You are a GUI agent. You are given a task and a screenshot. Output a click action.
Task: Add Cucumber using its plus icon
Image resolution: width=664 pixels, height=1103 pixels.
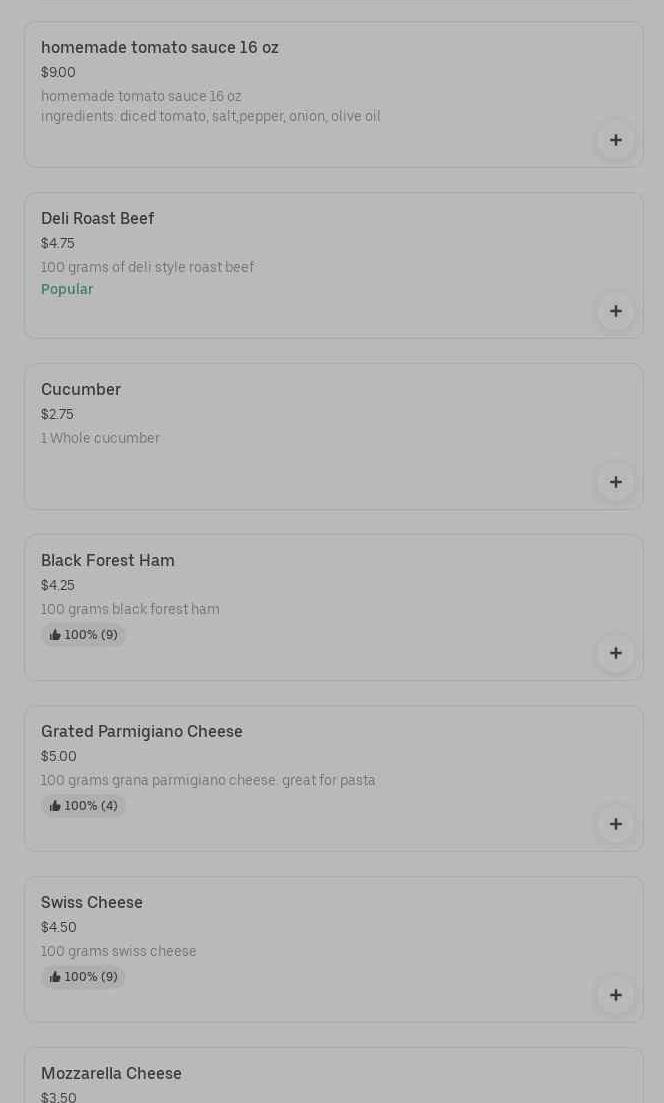[615, 482]
